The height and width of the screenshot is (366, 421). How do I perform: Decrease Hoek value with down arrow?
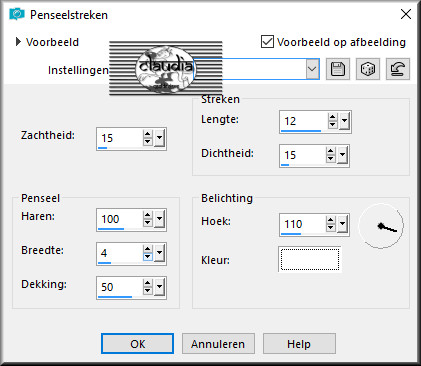pyautogui.click(x=331, y=228)
